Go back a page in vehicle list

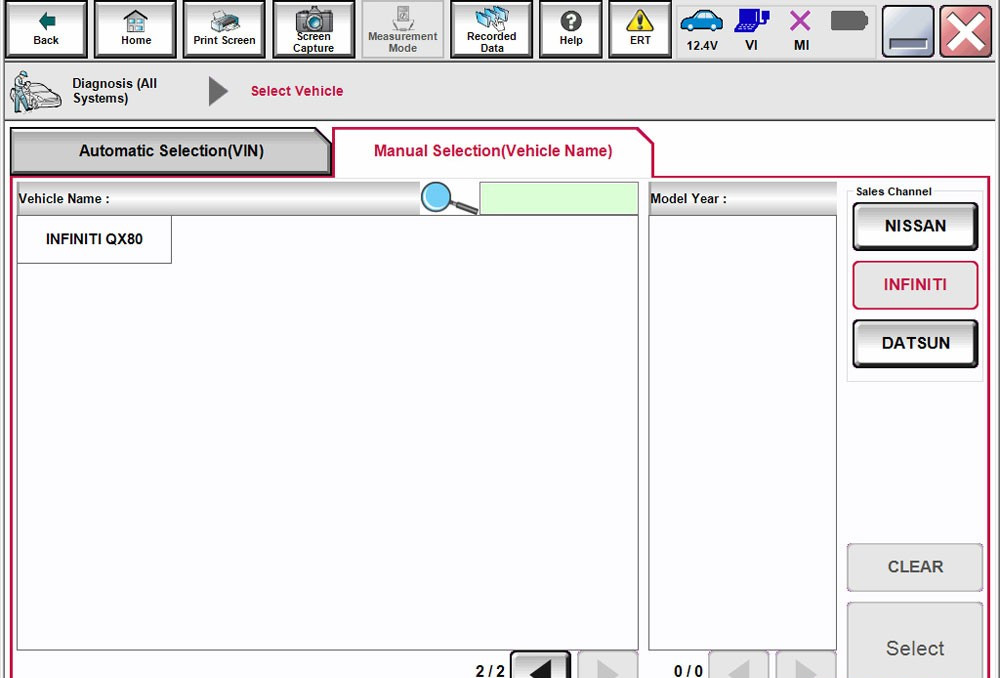pos(540,665)
